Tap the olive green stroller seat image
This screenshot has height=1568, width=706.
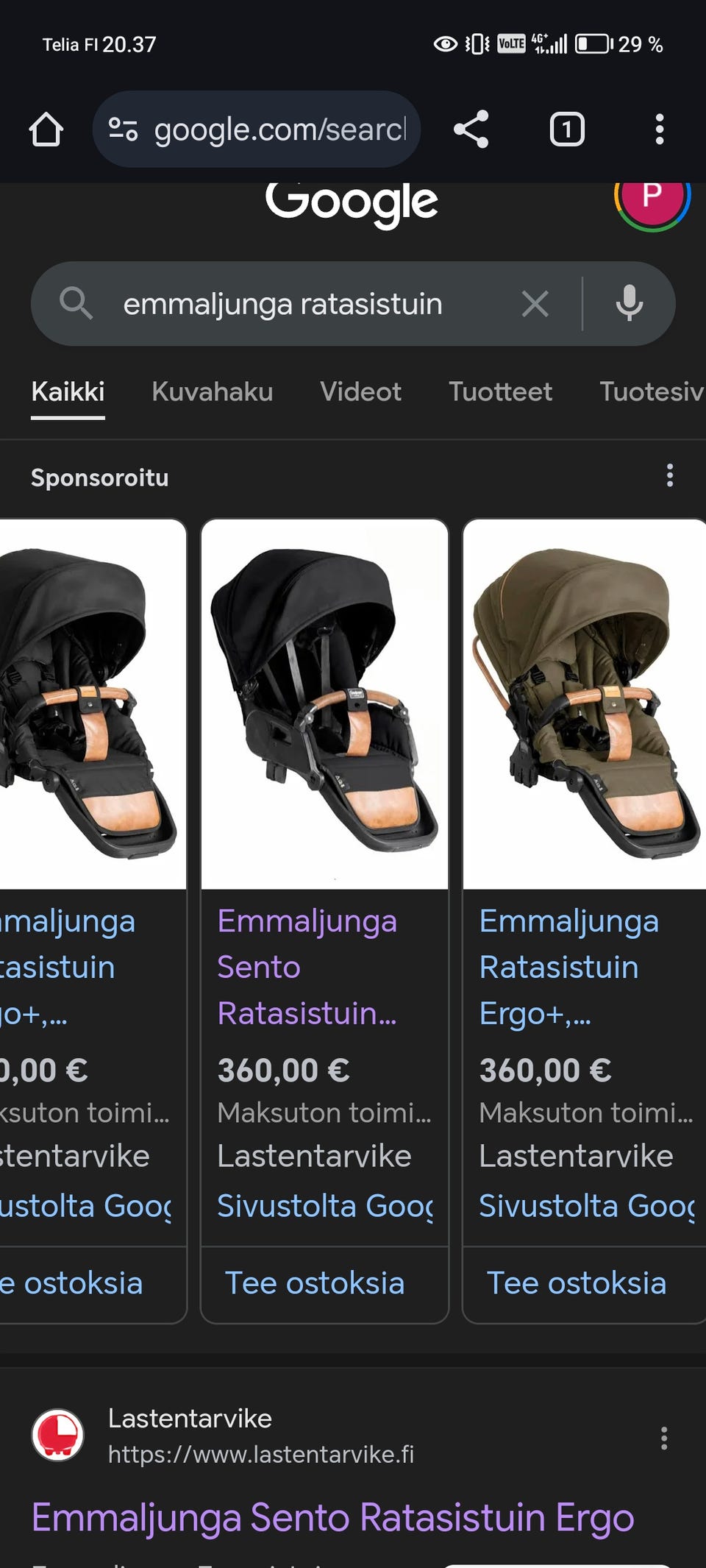pyautogui.click(x=585, y=703)
